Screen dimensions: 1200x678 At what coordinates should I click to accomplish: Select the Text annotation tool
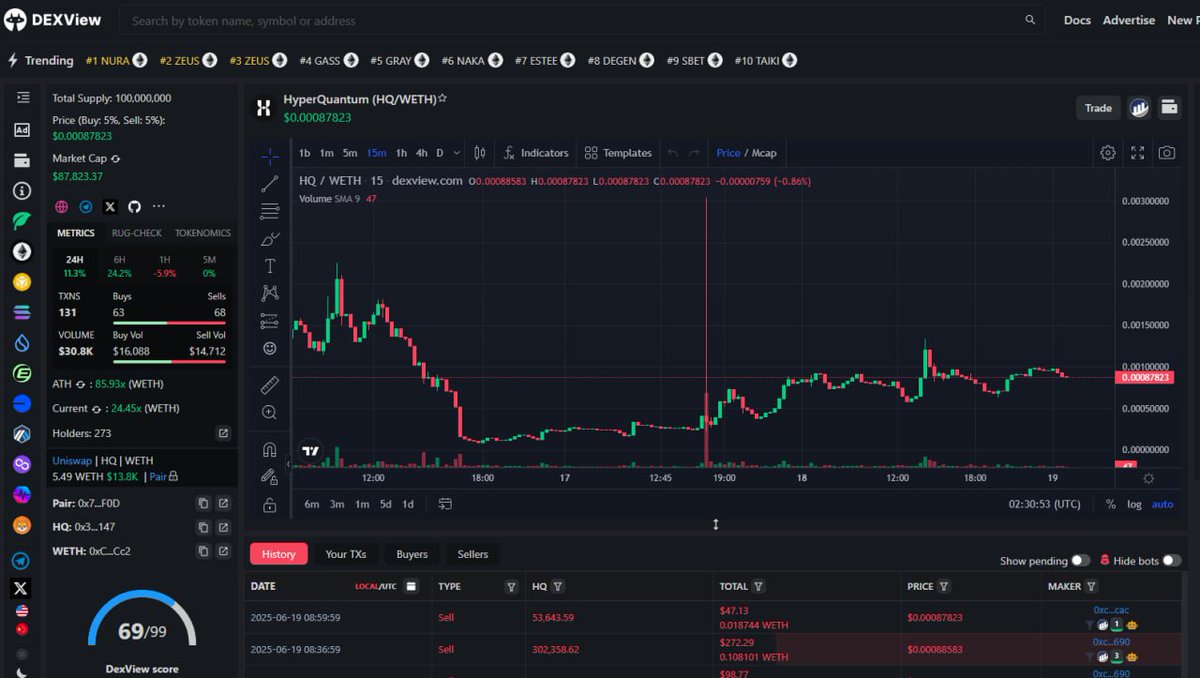coord(269,266)
